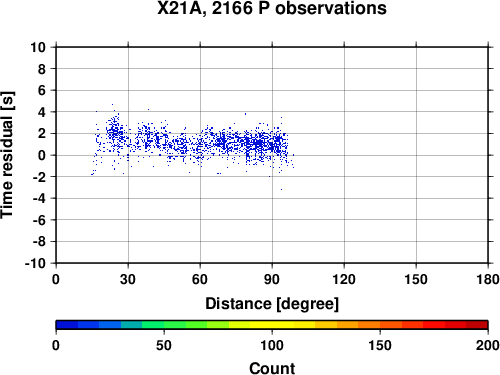The height and width of the screenshot is (375, 500).
Task: Click the y-axis tick label 10
Action: (38, 47)
